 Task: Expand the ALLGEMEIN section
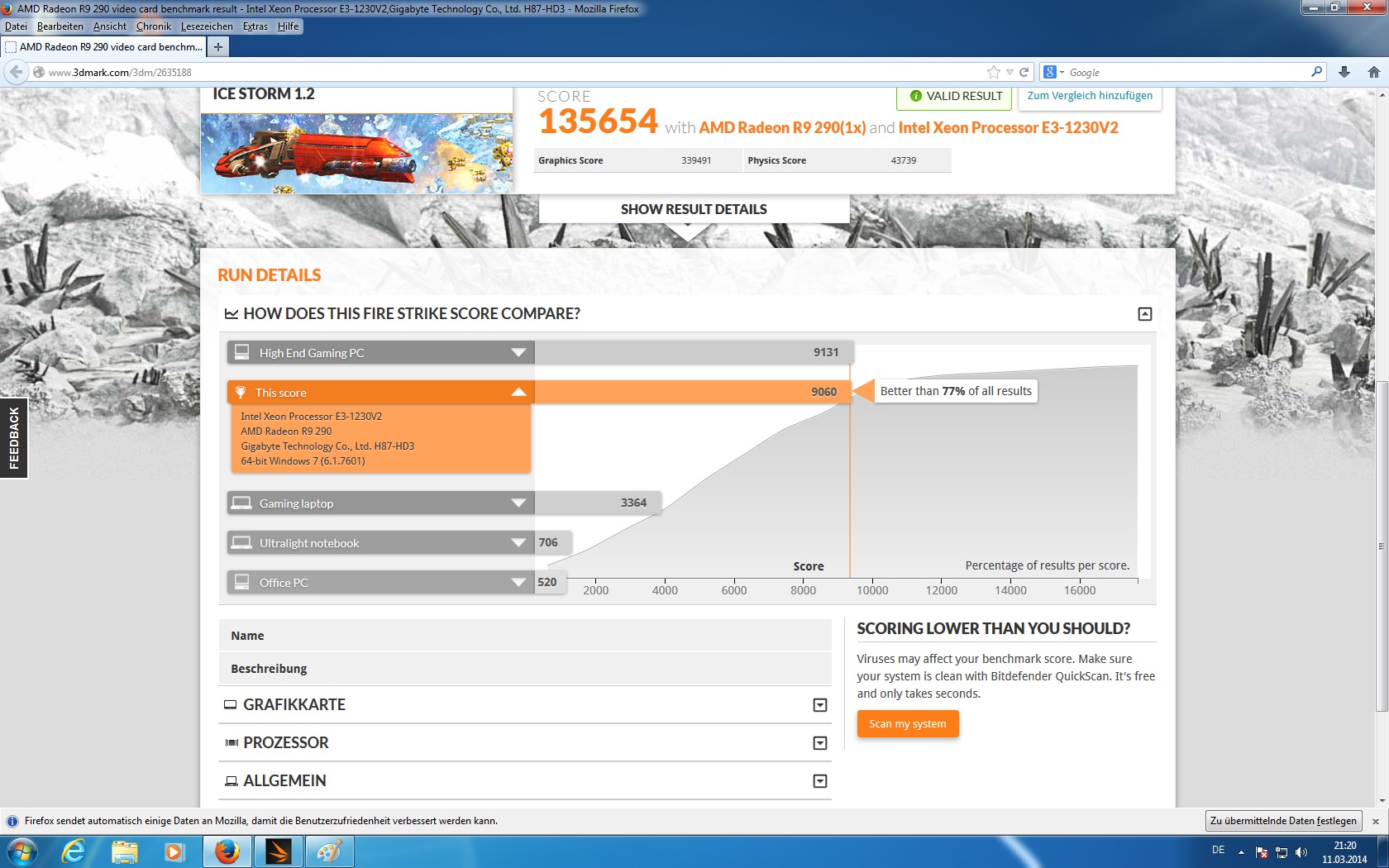[x=820, y=781]
